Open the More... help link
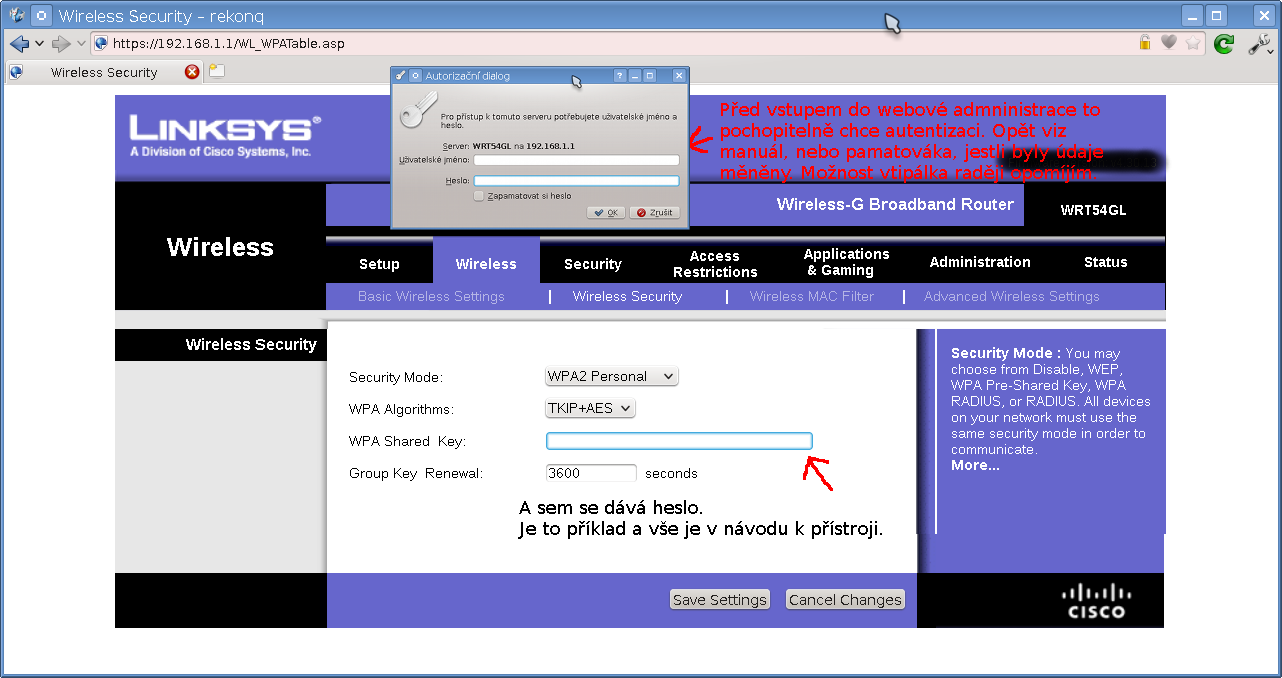Screen dimensions: 1282x678 point(975,465)
